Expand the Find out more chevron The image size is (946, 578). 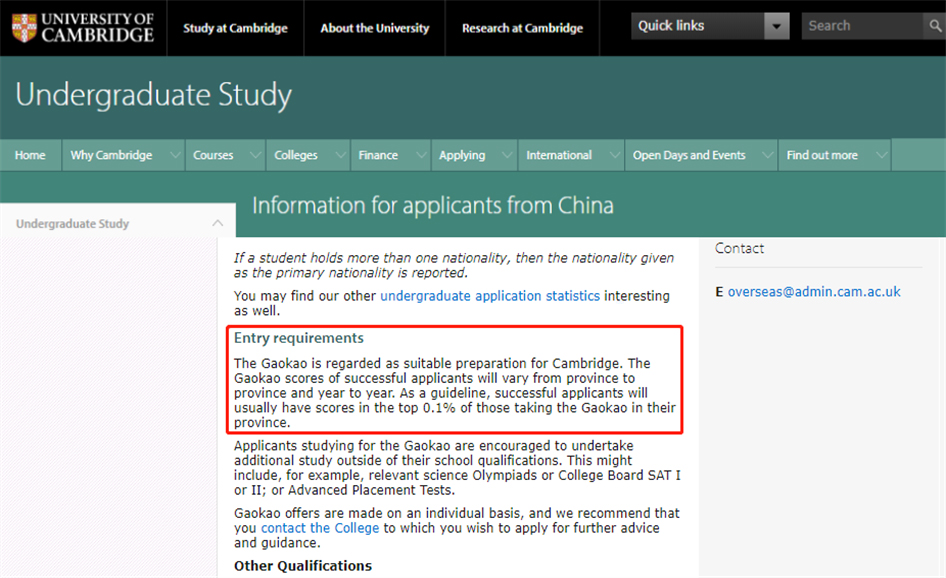881,155
